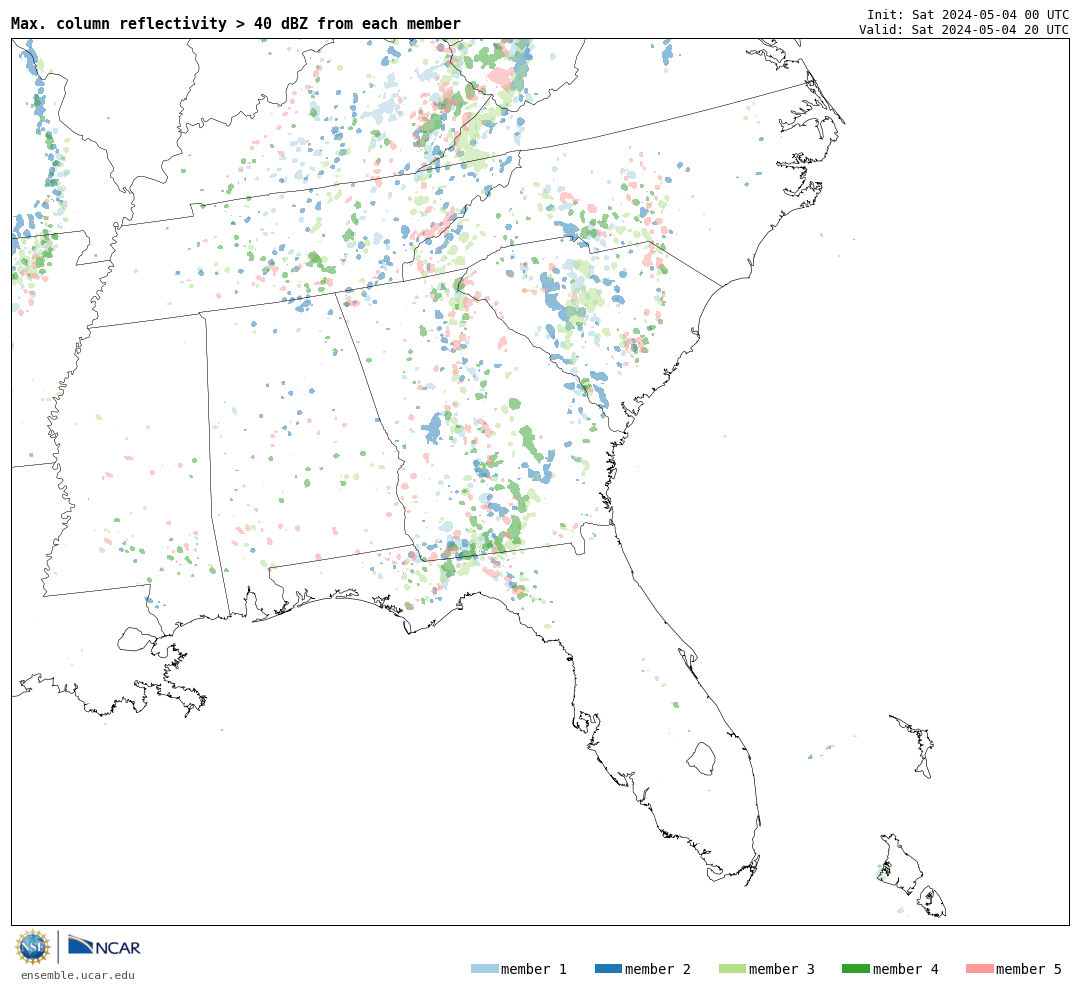Click the member 2 dark blue swatch
Image resolution: width=1080 pixels, height=988 pixels.
coord(608,969)
